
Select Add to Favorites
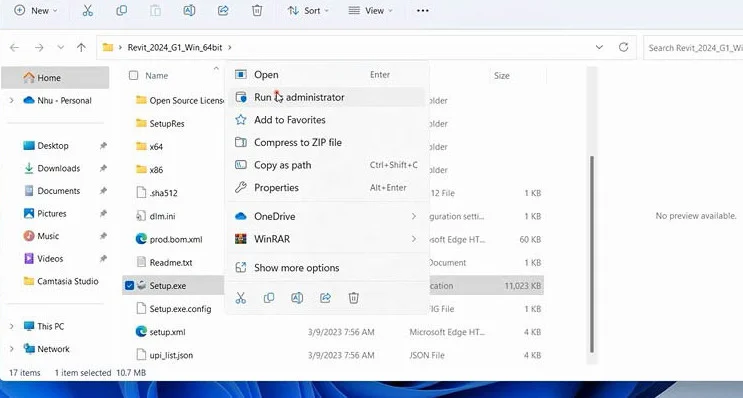(x=327, y=120)
